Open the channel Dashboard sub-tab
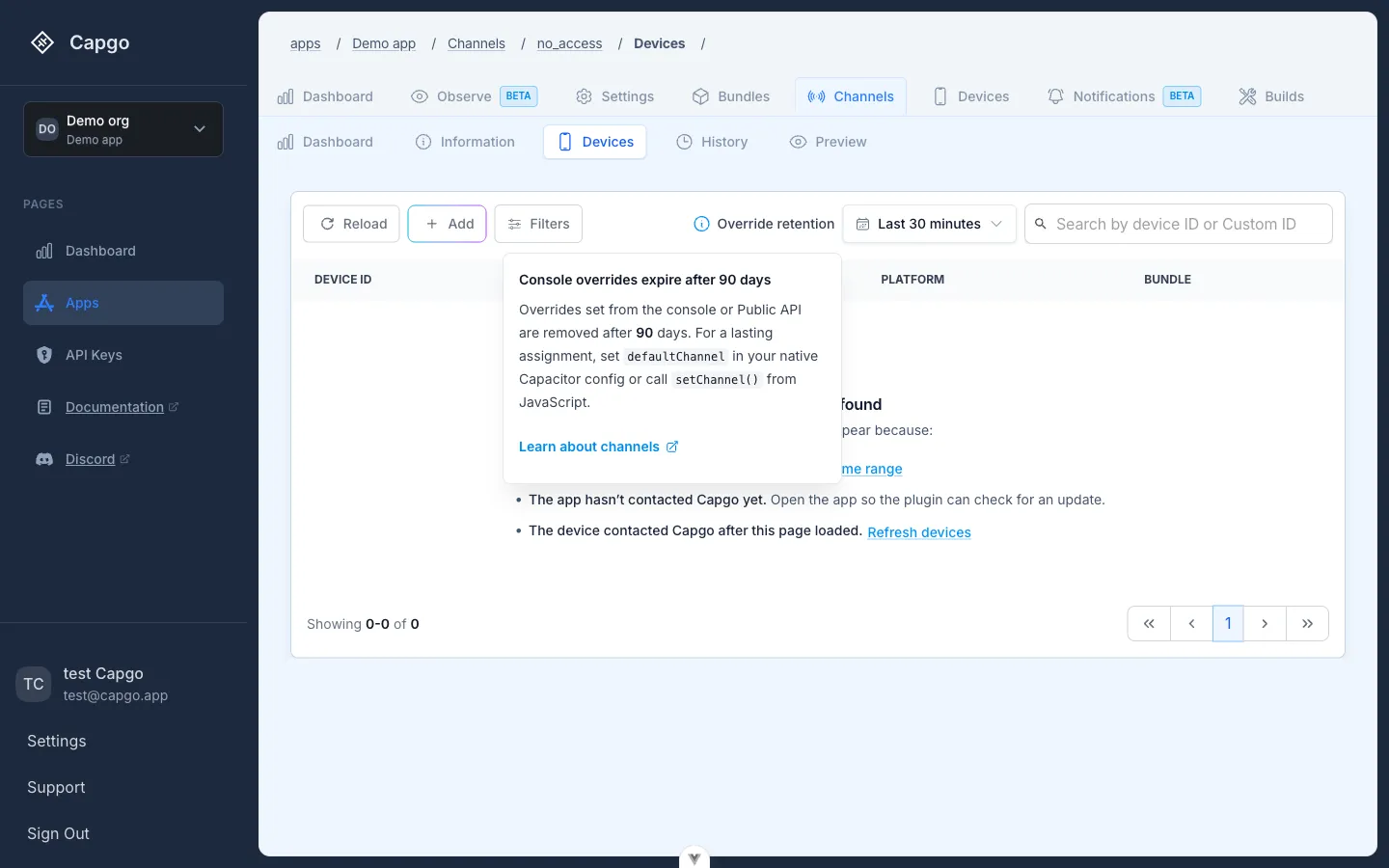The image size is (1389, 868). pos(325,142)
